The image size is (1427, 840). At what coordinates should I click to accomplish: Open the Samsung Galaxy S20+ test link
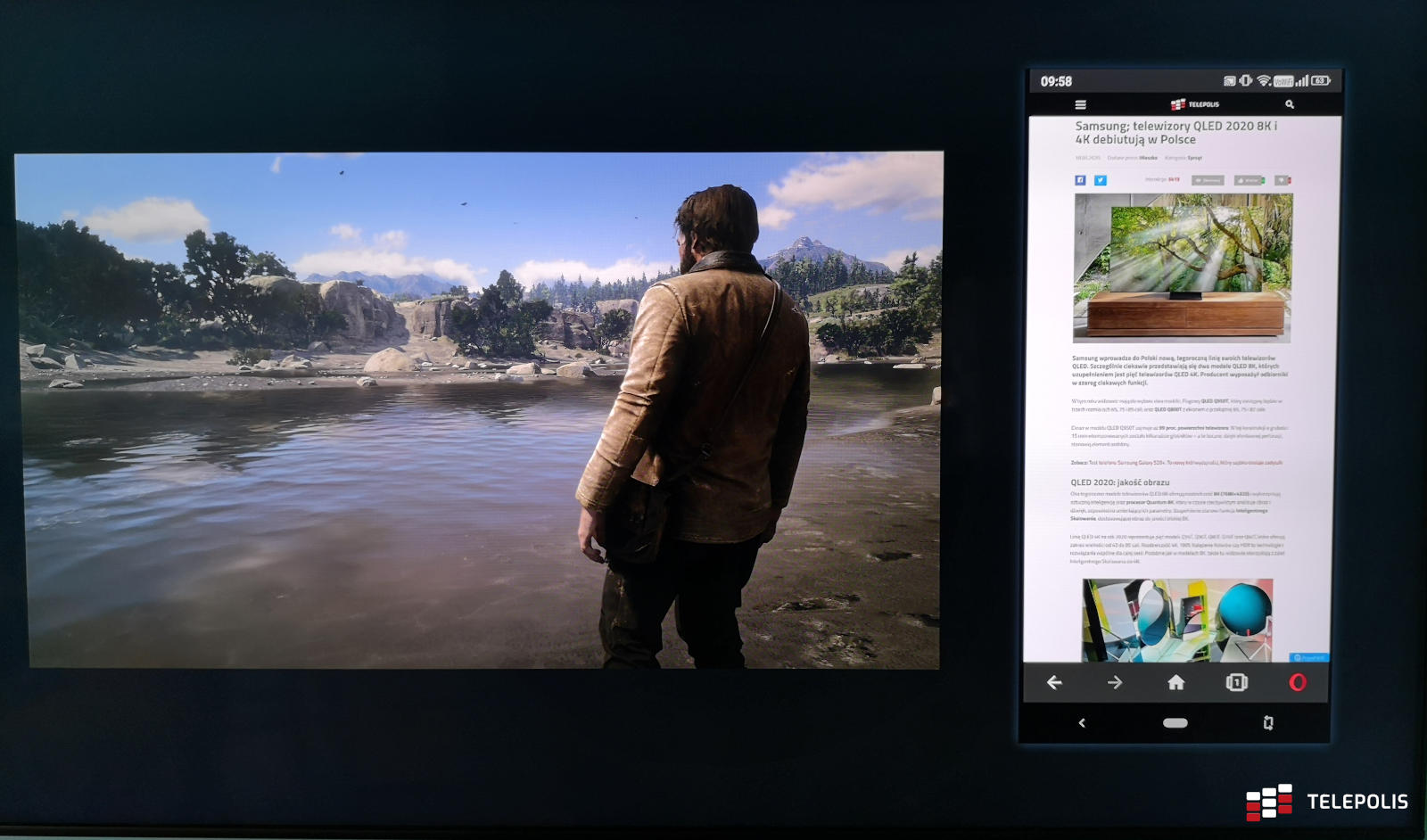[1175, 463]
